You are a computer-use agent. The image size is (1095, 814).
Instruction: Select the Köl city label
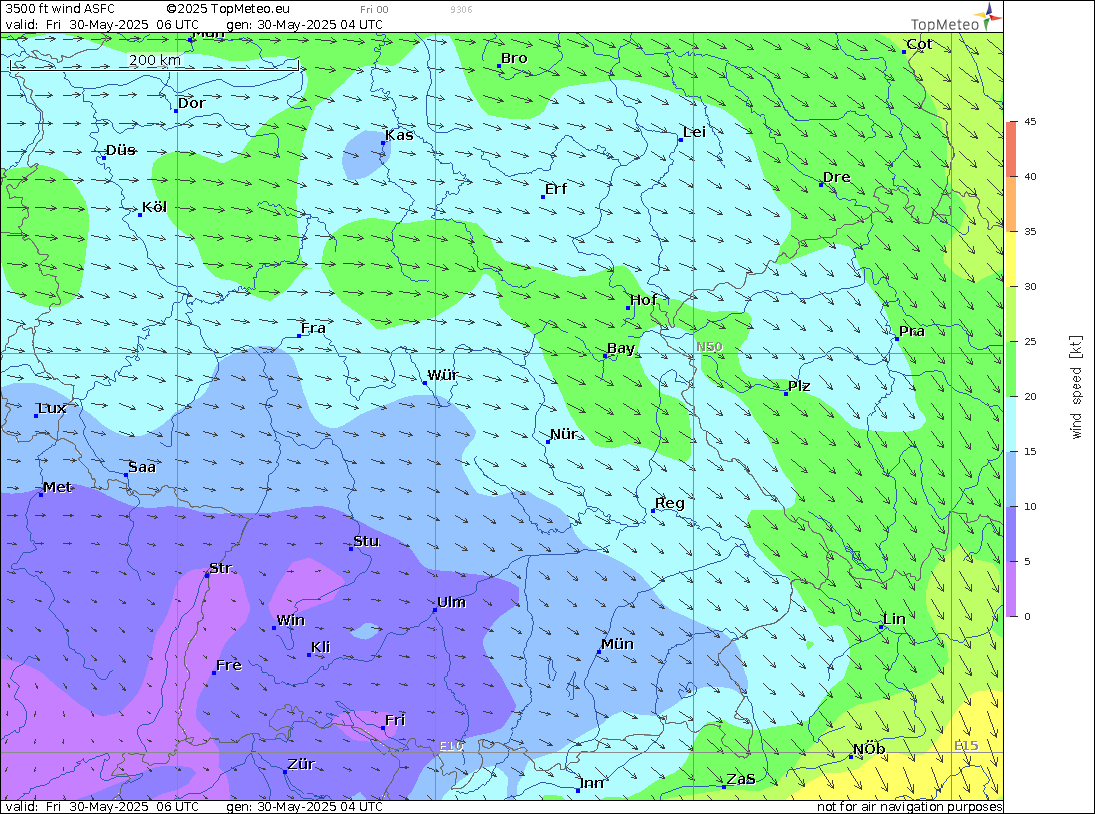(154, 207)
